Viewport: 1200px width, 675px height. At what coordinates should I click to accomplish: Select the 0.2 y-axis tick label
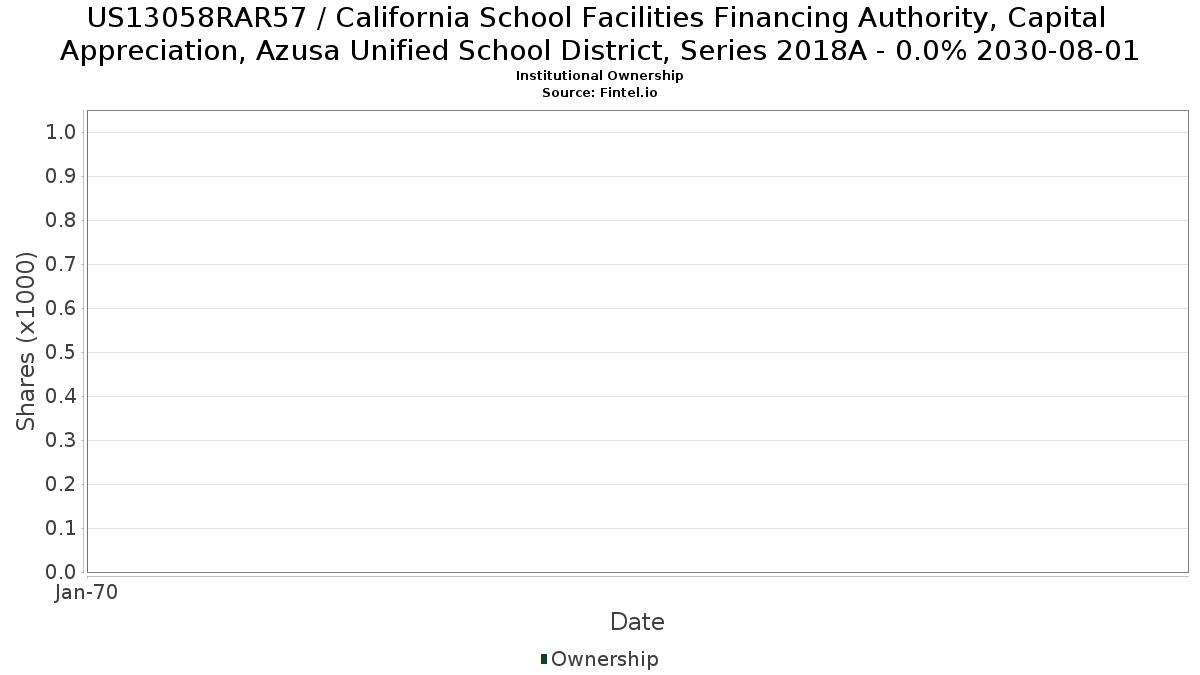[x=62, y=485]
